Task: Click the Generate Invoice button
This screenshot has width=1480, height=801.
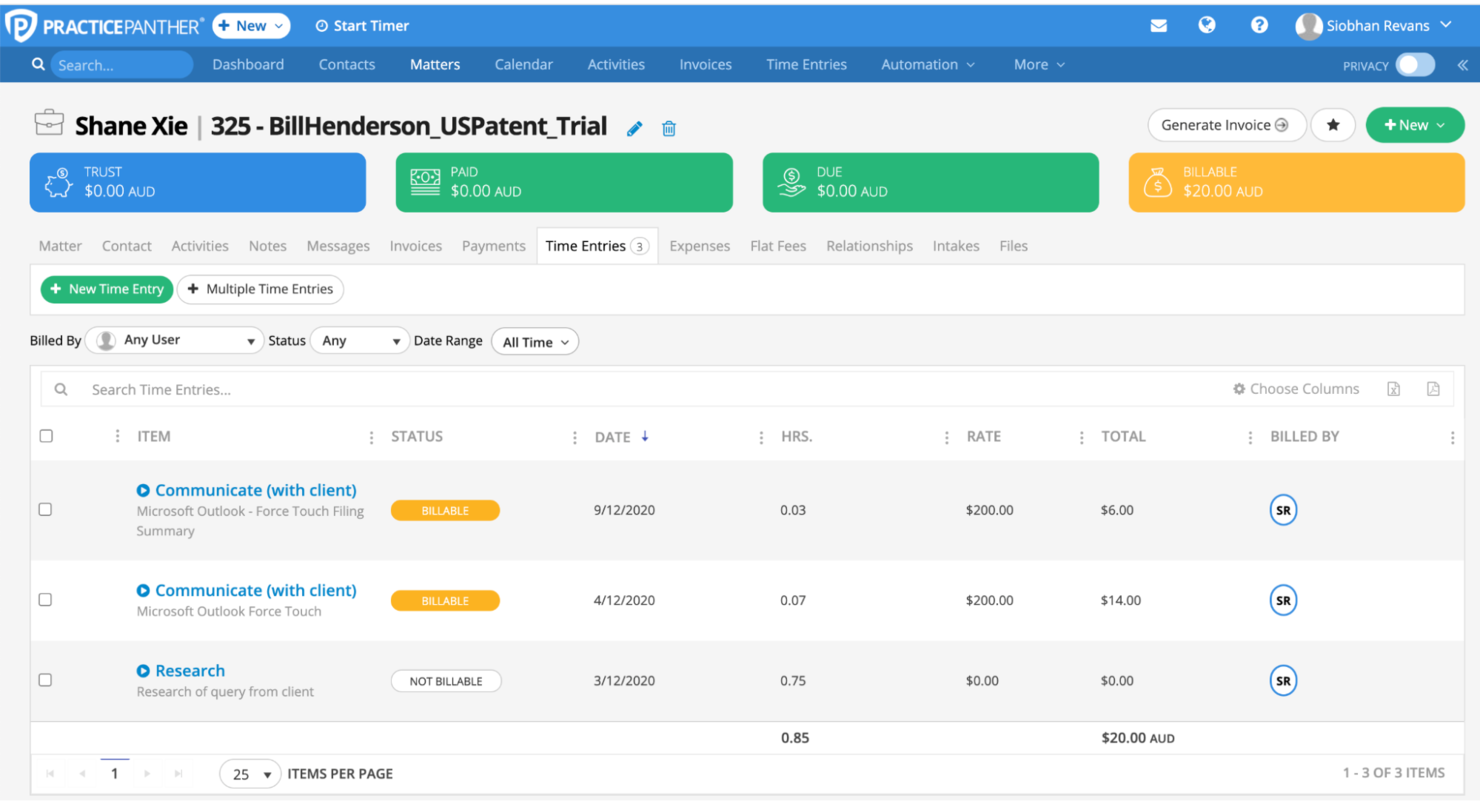Action: click(1226, 125)
